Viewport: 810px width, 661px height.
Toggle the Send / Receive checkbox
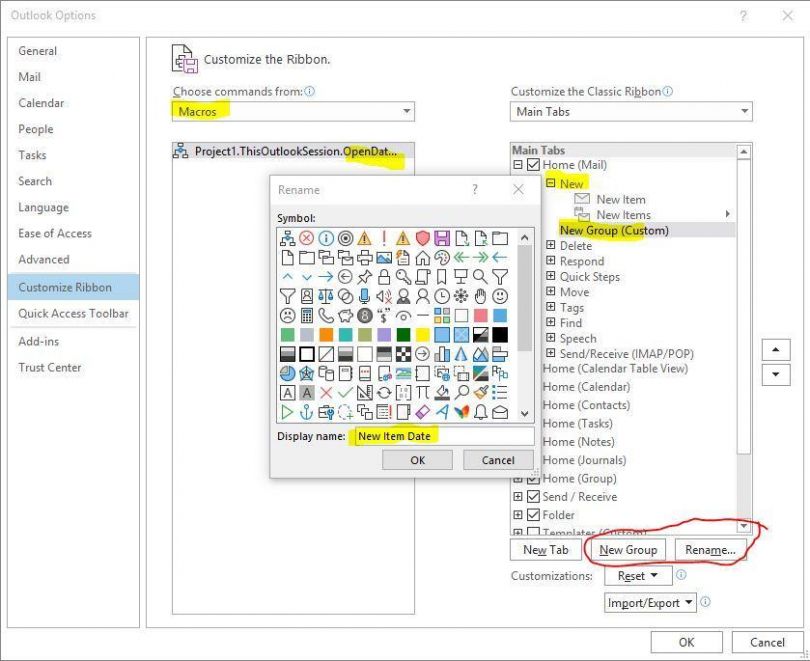533,497
